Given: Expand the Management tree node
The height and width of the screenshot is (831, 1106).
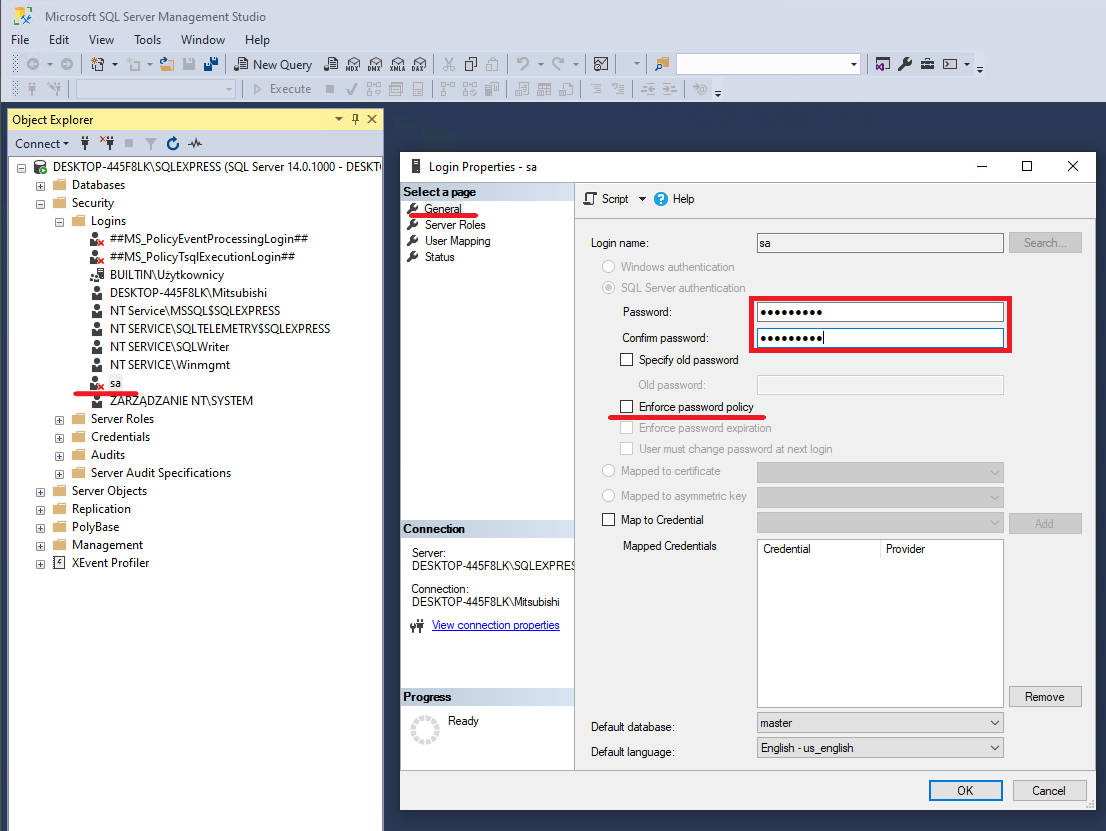Looking at the screenshot, I should click(40, 546).
